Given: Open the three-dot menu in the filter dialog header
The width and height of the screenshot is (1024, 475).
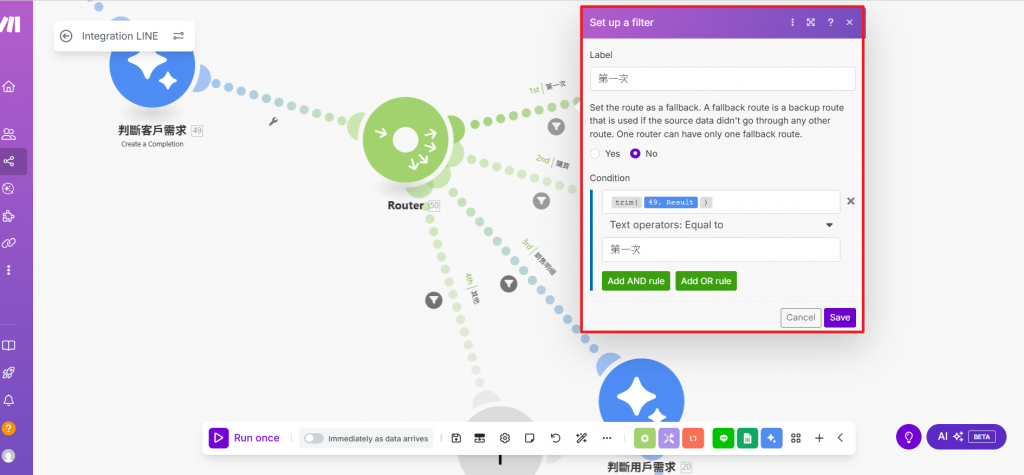Looking at the screenshot, I should tap(792, 22).
